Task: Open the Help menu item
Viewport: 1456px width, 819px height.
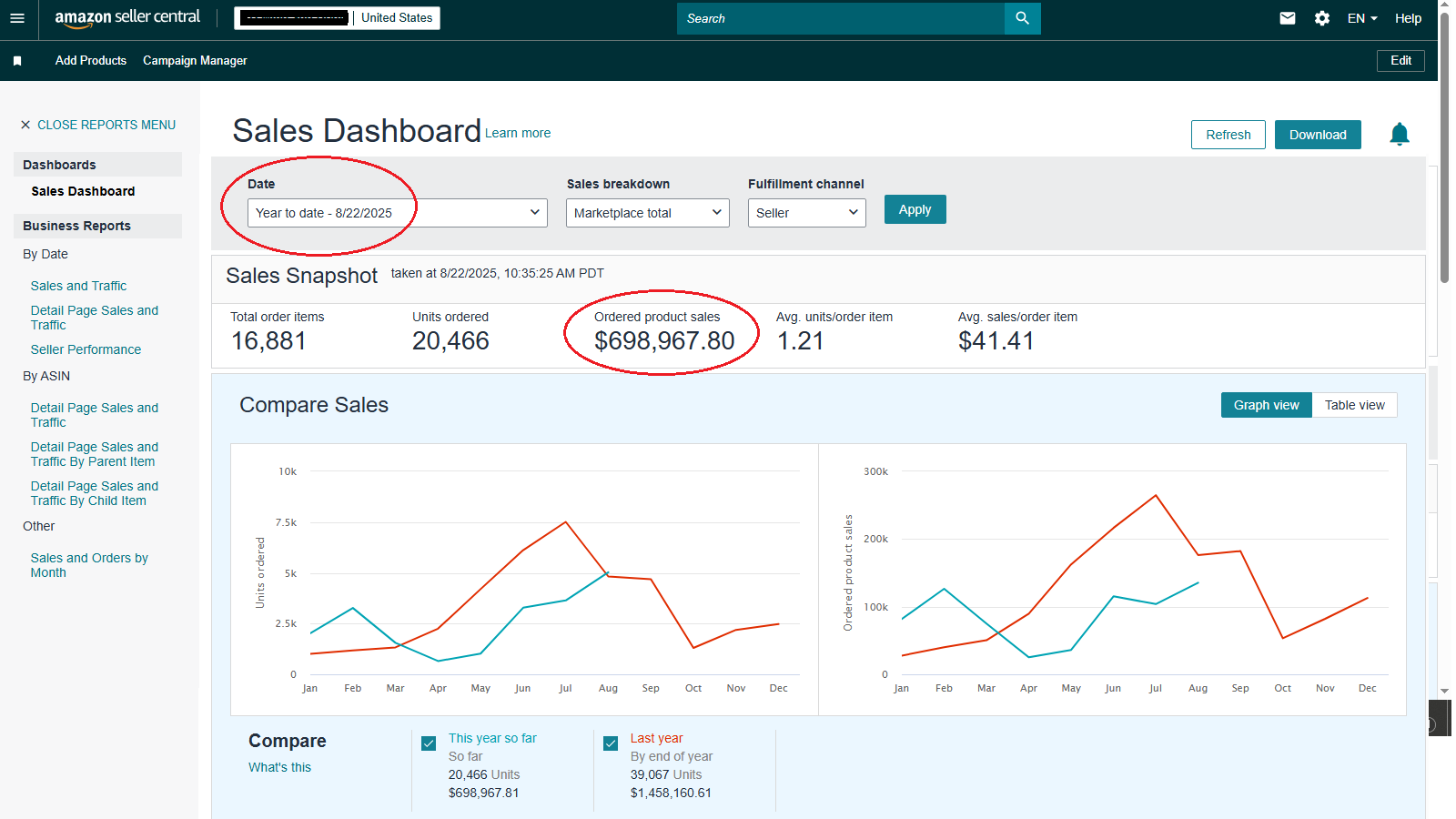Action: pyautogui.click(x=1408, y=18)
